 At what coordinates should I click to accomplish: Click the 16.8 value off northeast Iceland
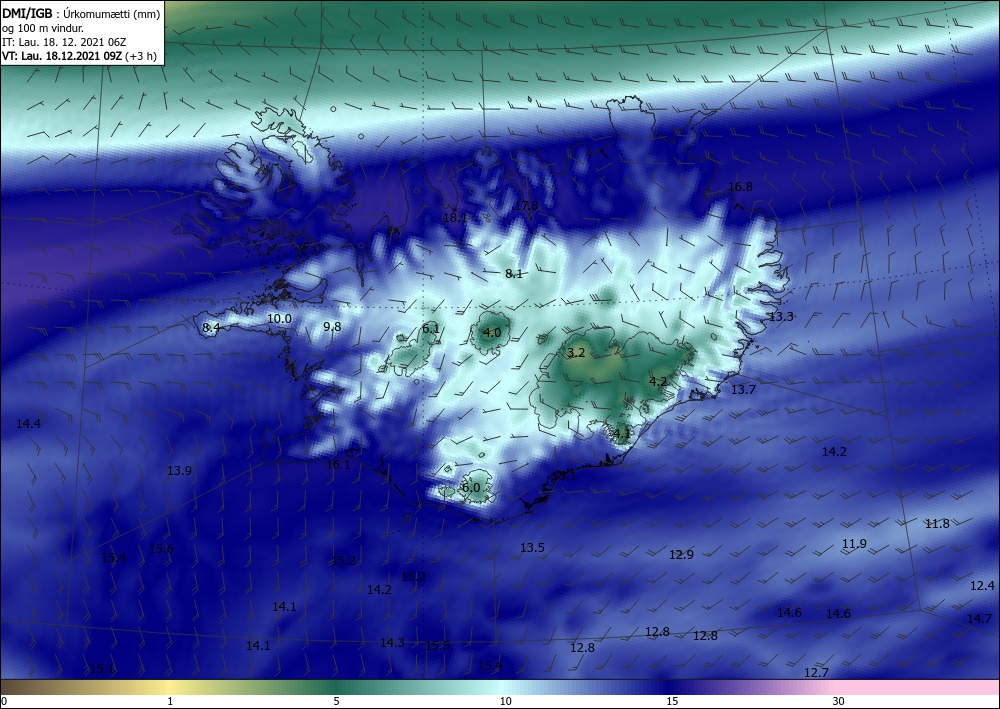[740, 187]
